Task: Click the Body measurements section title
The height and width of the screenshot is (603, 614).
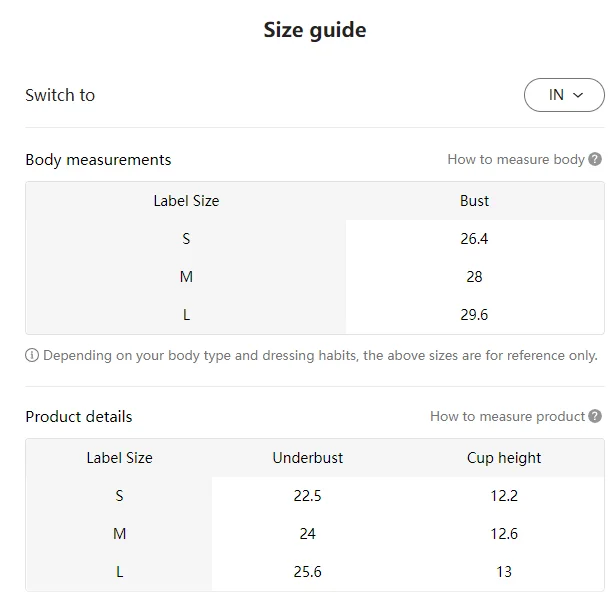Action: click(98, 160)
